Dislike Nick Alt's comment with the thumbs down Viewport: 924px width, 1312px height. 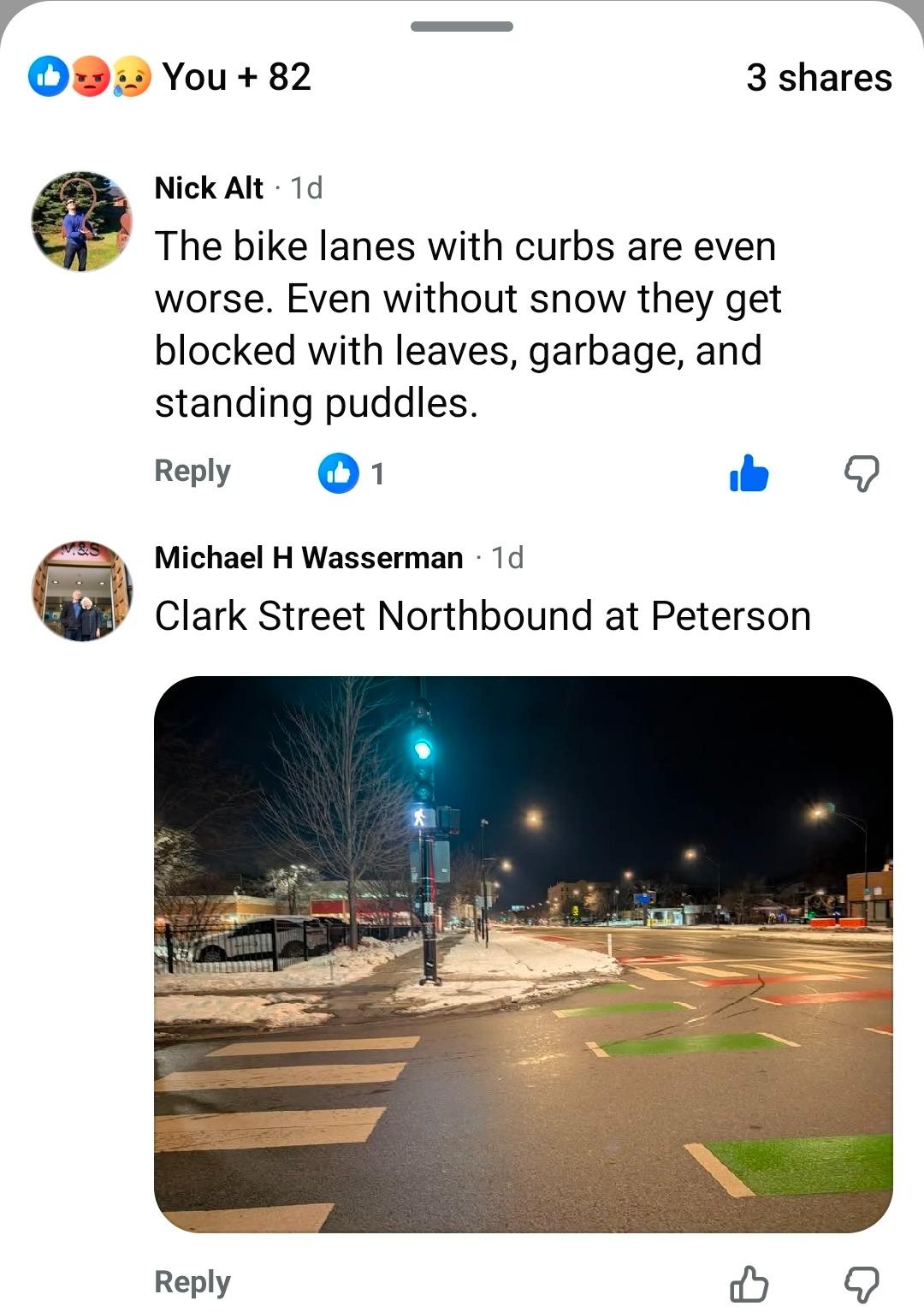tap(862, 472)
